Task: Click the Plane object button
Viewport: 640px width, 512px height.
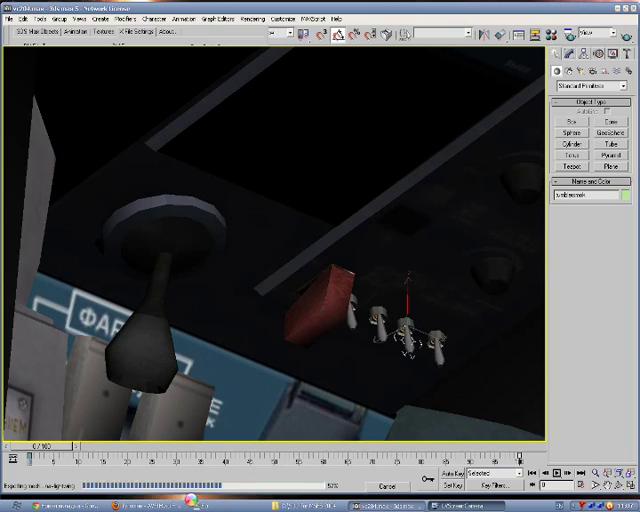Action: 611,167
